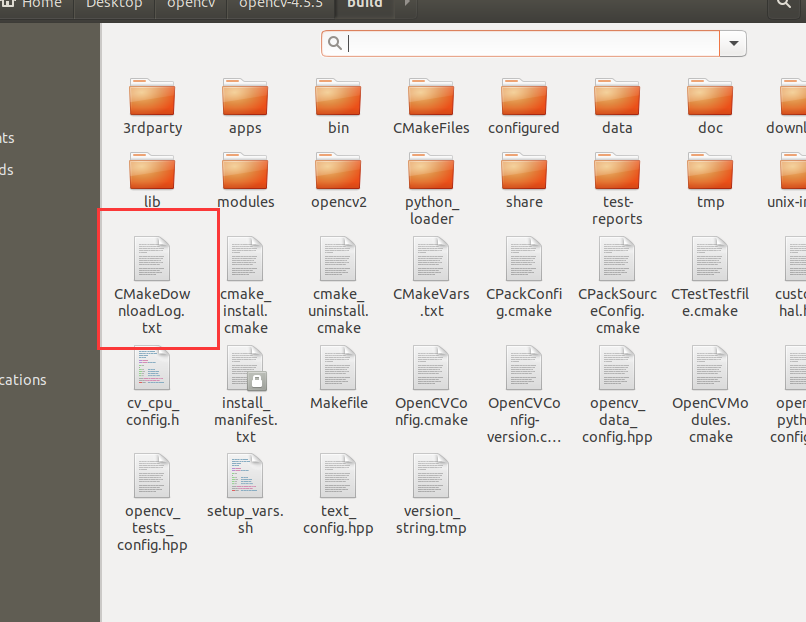Click in the file search field
The width and height of the screenshot is (806, 622).
pyautogui.click(x=520, y=43)
